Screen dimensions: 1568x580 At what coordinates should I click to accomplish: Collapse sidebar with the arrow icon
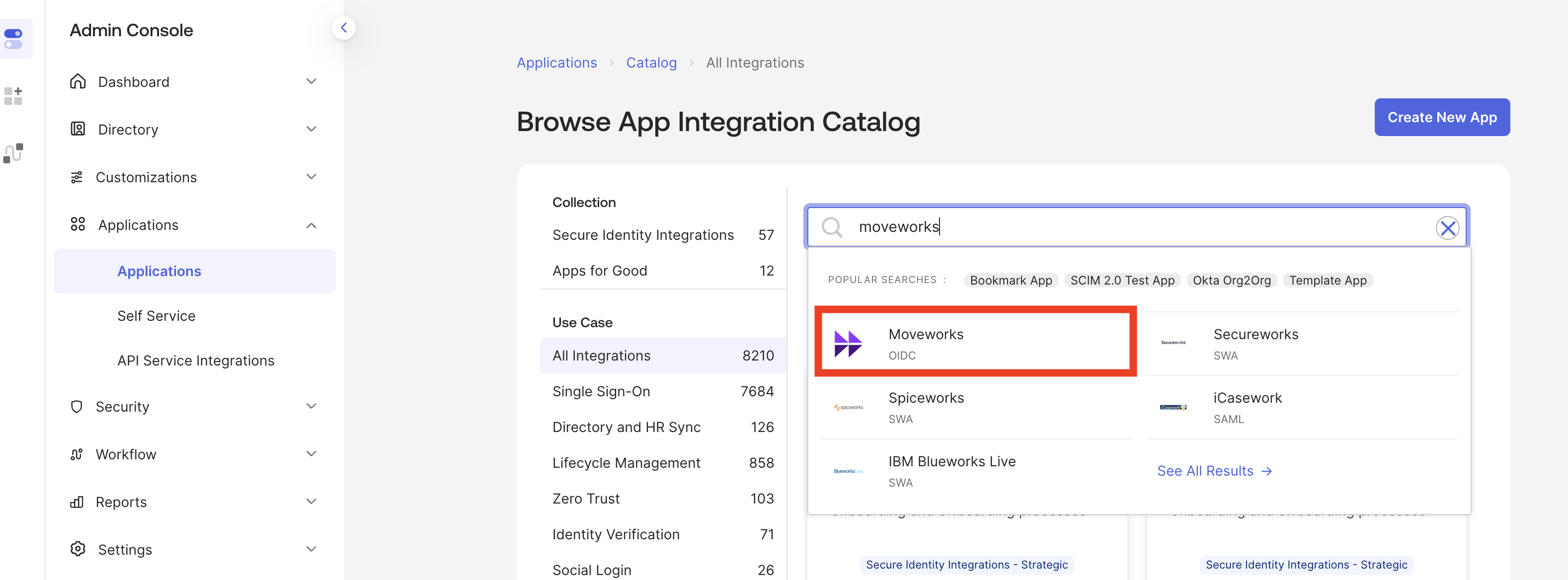click(343, 28)
